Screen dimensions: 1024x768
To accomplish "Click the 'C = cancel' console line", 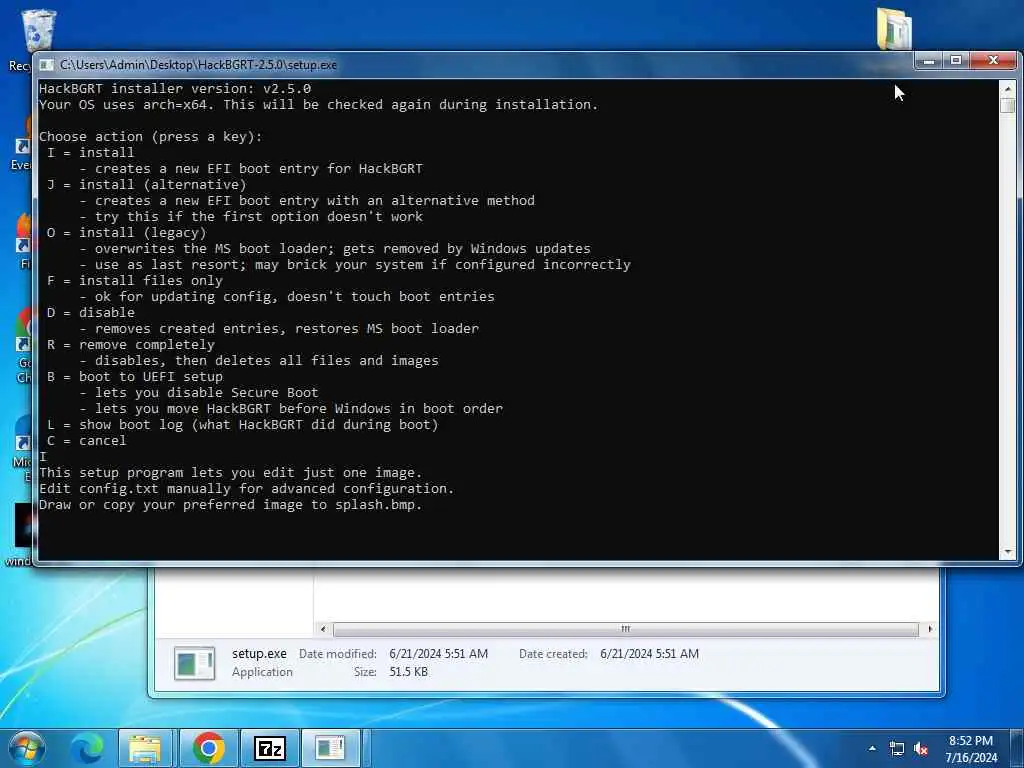I will point(86,440).
